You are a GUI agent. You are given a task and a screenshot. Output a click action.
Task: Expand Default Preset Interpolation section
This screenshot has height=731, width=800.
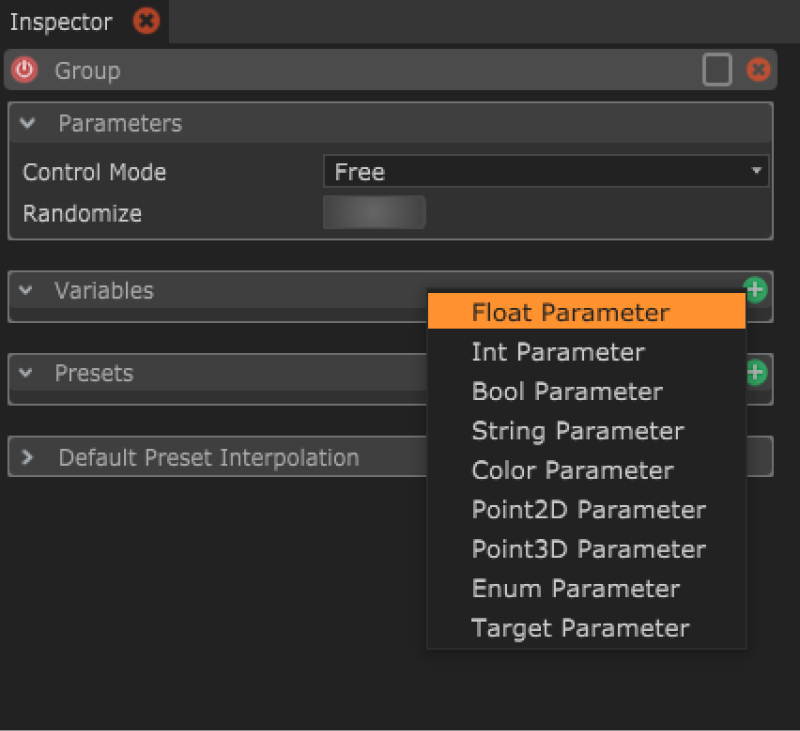tap(28, 458)
